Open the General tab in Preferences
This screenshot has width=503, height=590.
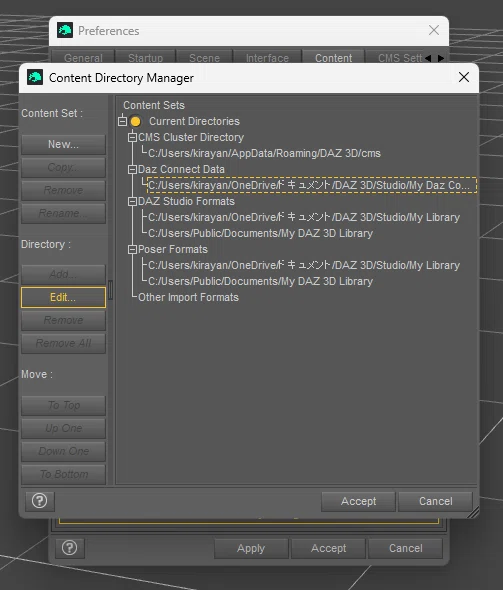(83, 58)
